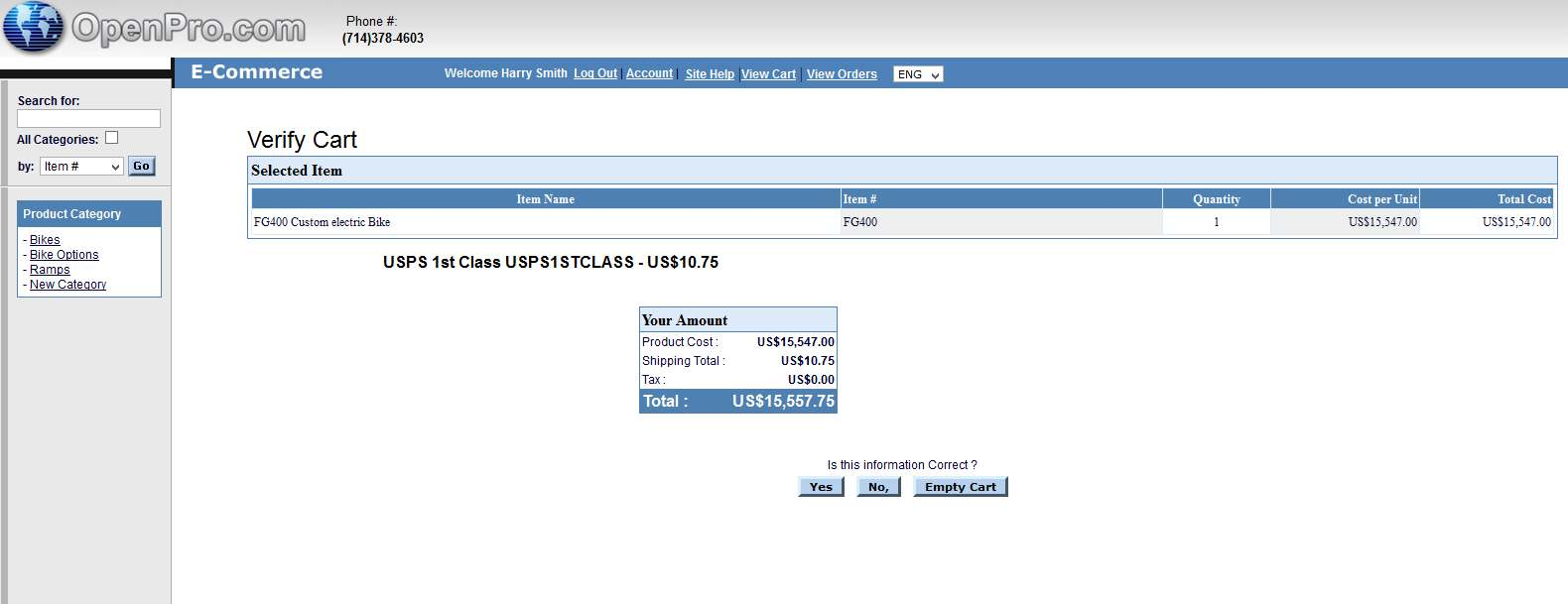The width and height of the screenshot is (1568, 604).
Task: Open the New Category link
Action: coord(67,285)
